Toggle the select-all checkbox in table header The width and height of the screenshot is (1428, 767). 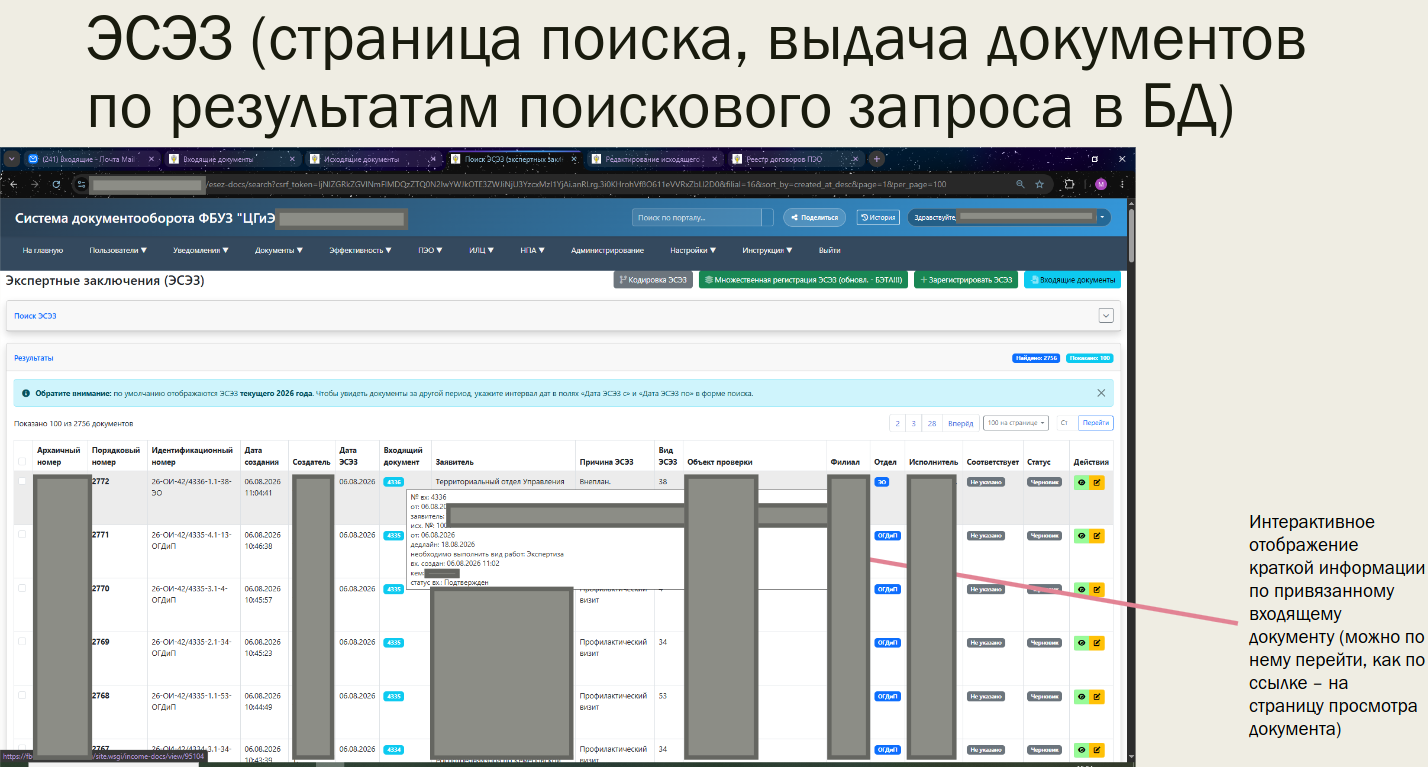click(22, 461)
